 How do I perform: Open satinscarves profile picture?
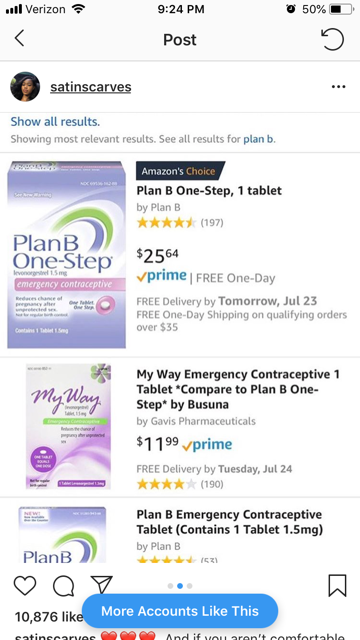click(25, 87)
